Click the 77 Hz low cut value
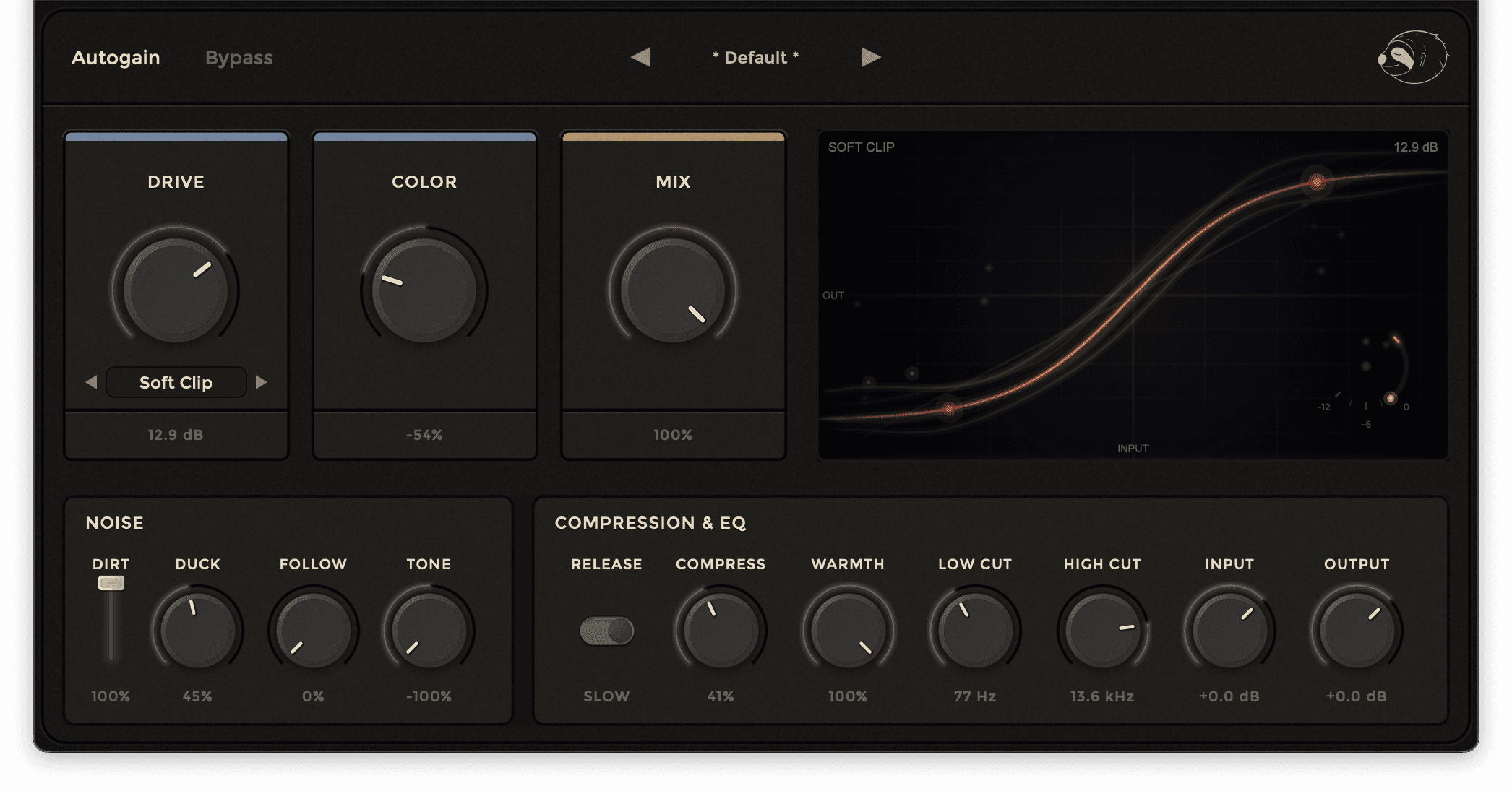The height and width of the screenshot is (791, 1512). point(974,696)
